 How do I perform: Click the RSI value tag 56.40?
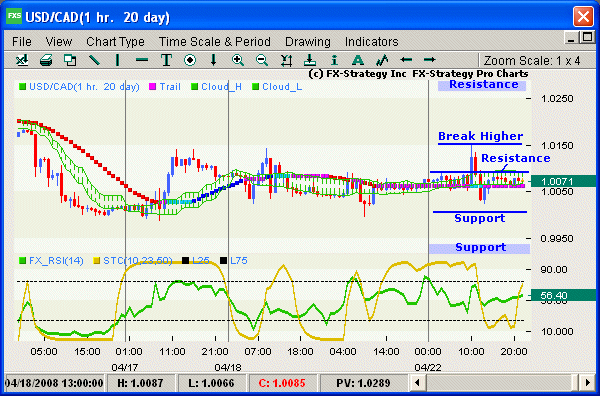coord(562,295)
